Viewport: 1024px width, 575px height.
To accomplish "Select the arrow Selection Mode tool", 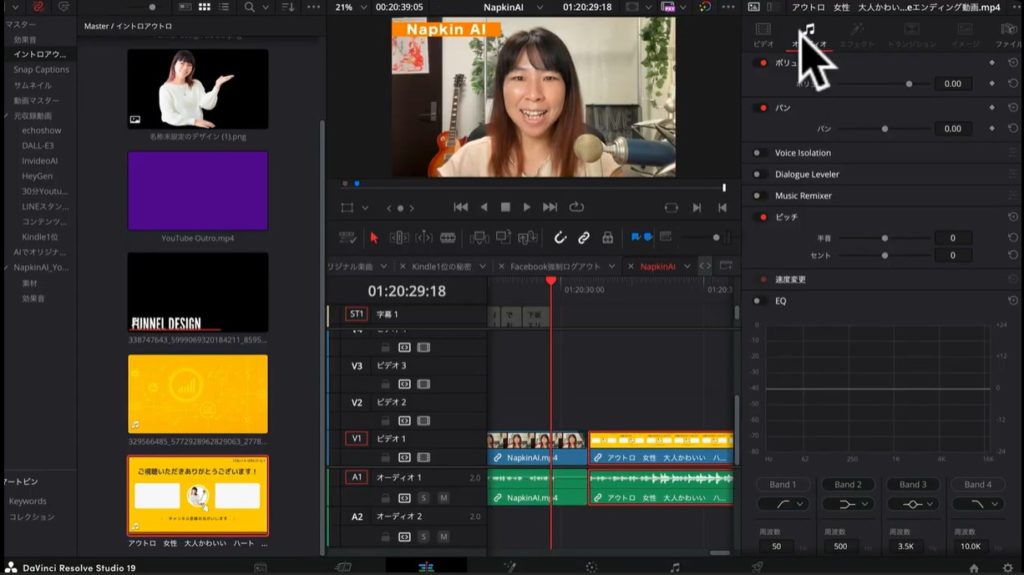I will tap(374, 237).
